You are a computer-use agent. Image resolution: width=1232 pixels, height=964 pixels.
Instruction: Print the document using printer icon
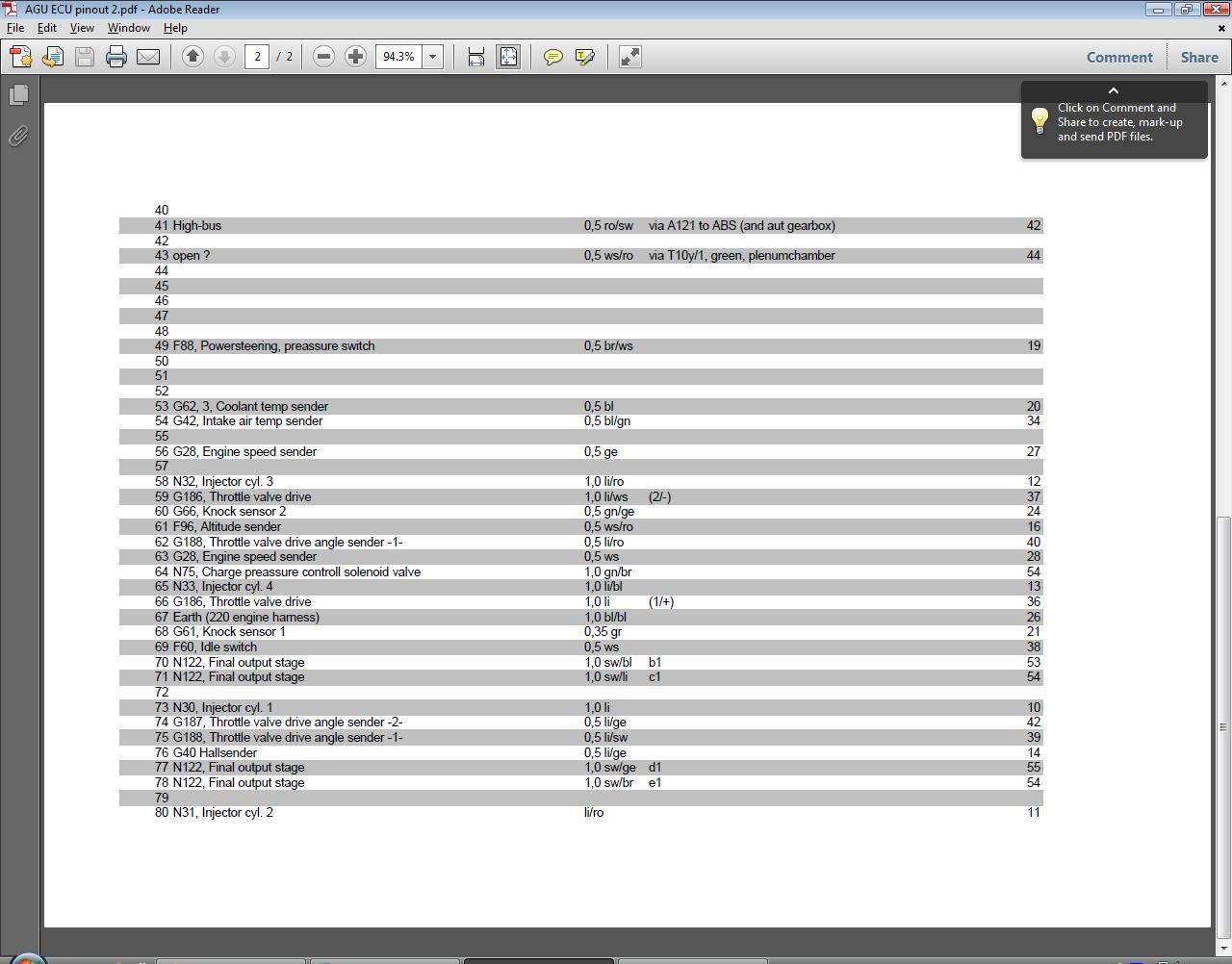tap(116, 57)
